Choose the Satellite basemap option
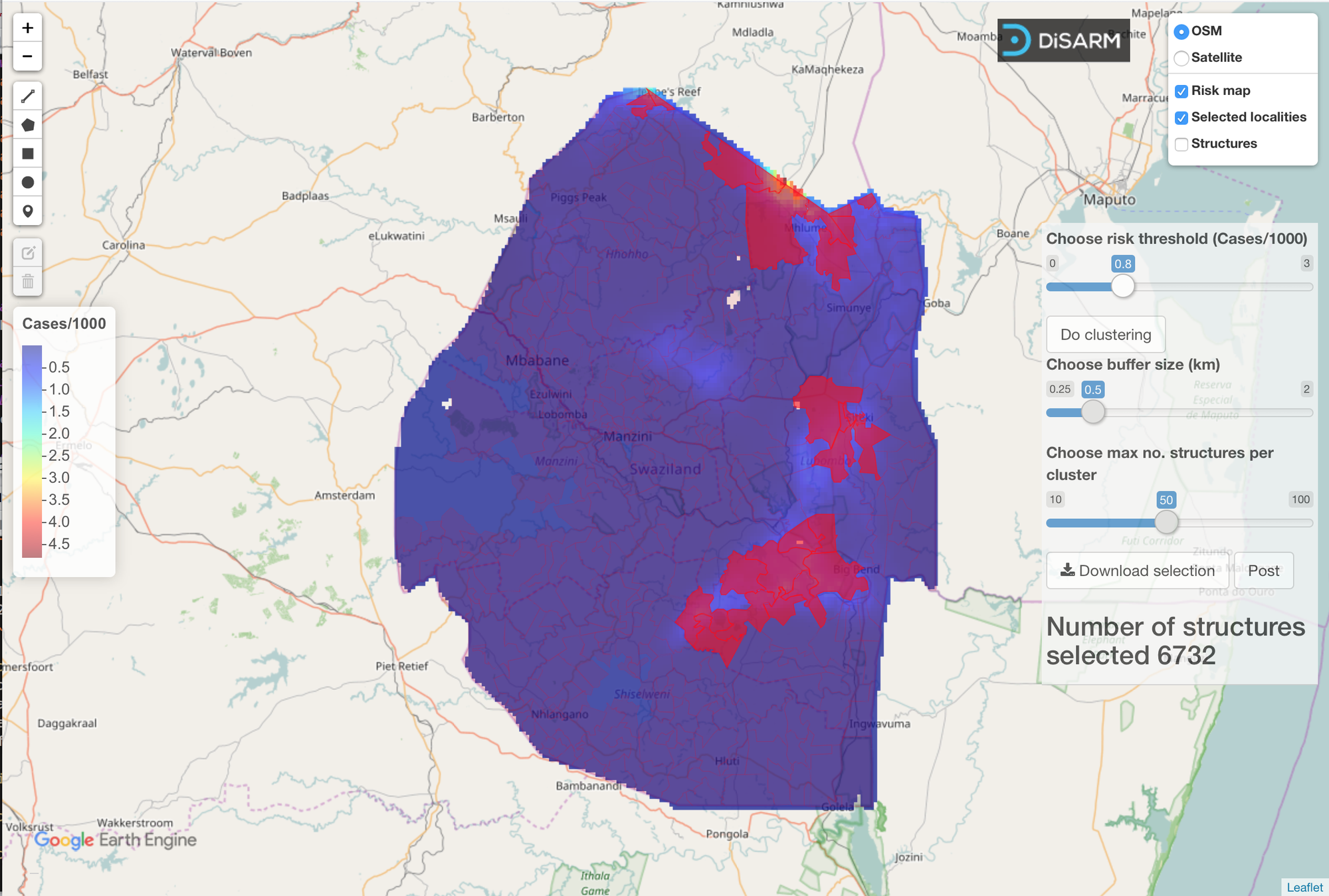 [x=1181, y=58]
